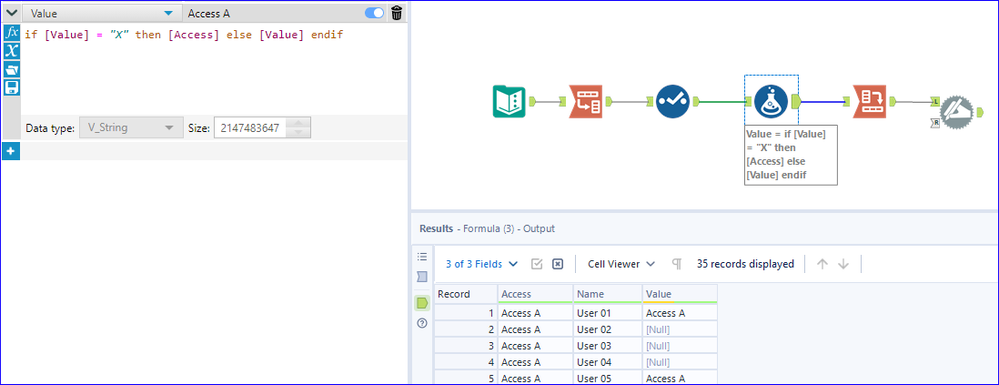
Task: Click the Record column header
Action: [x=466, y=294]
